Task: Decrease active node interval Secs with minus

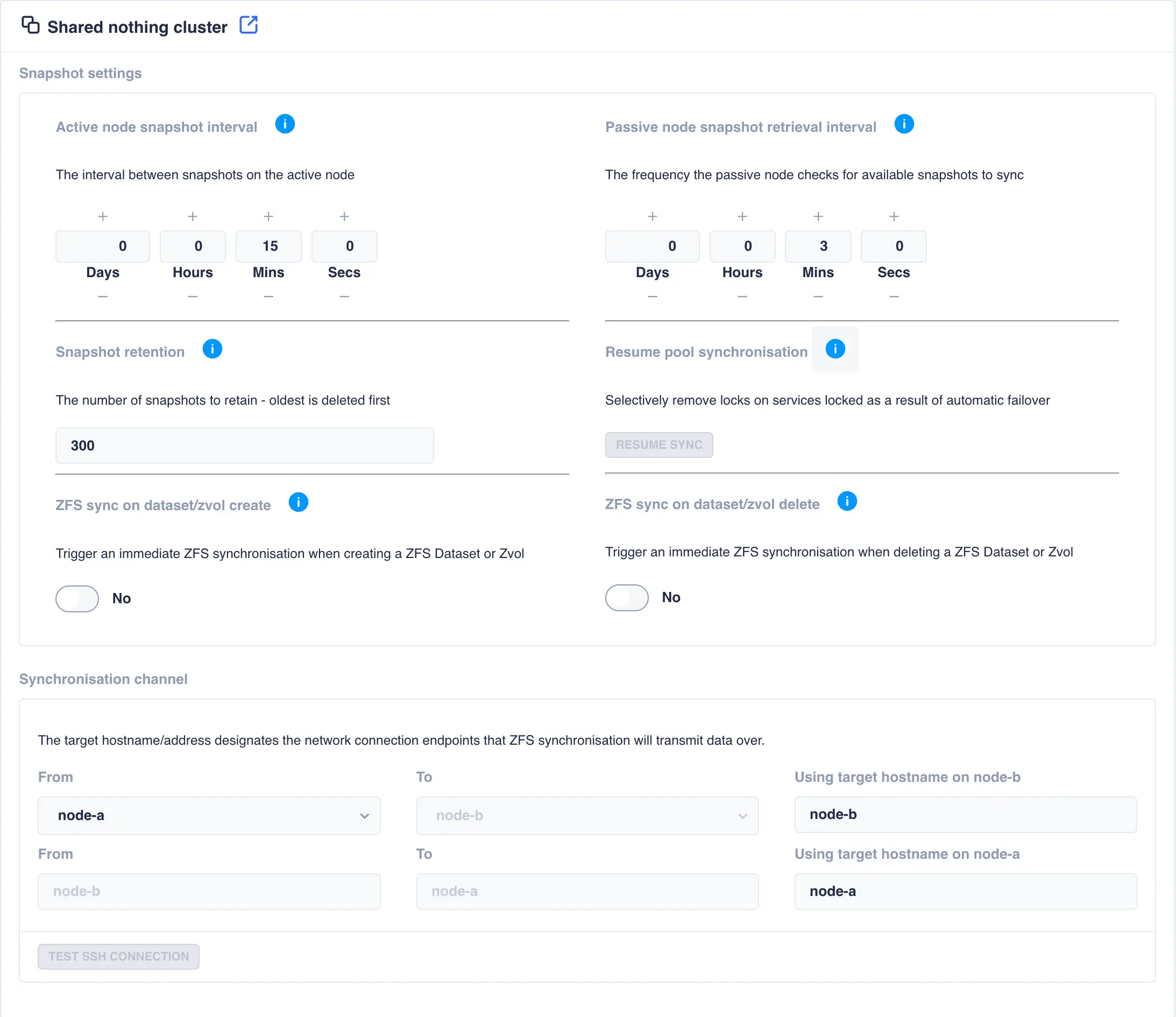Action: [x=344, y=296]
